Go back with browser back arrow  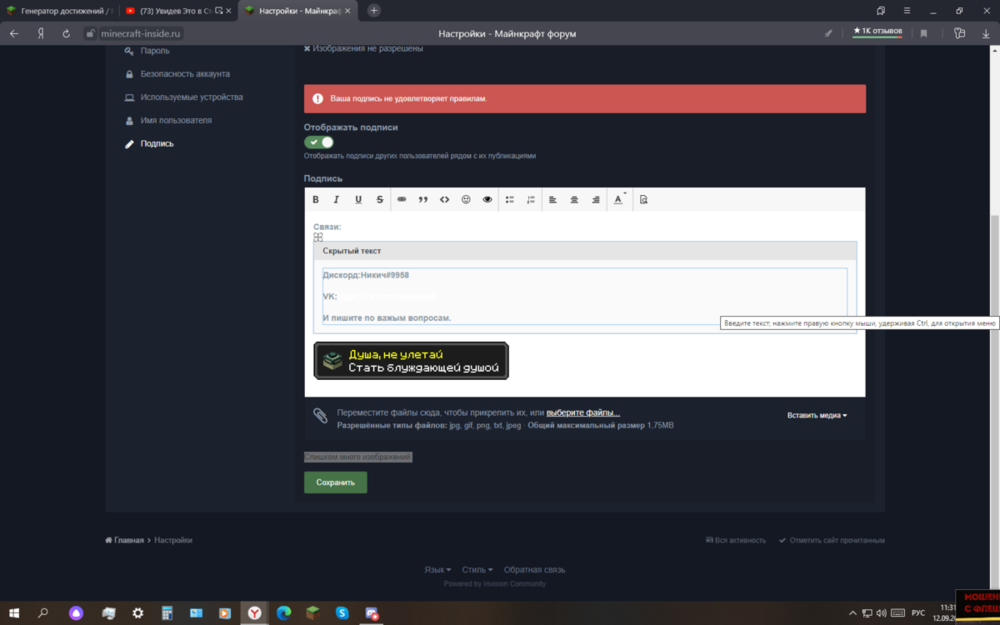14,34
